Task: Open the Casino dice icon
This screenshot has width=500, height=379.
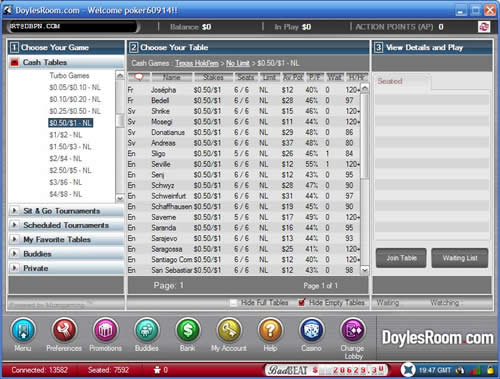Action: [x=311, y=330]
